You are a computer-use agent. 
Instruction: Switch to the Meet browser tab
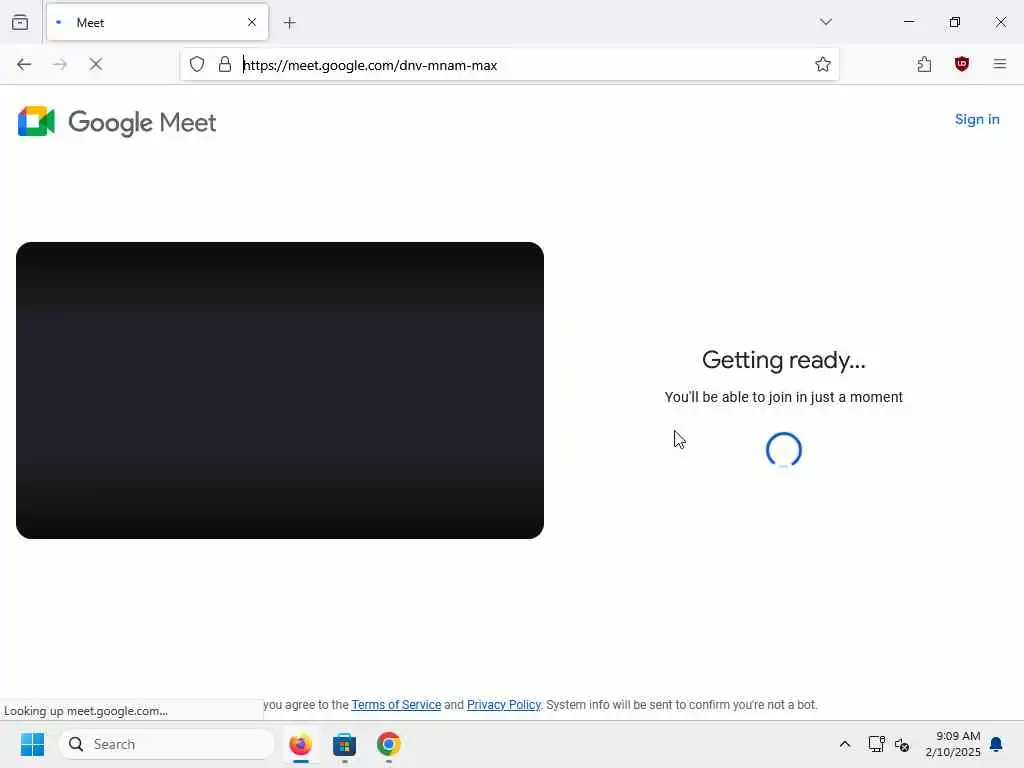pos(157,22)
